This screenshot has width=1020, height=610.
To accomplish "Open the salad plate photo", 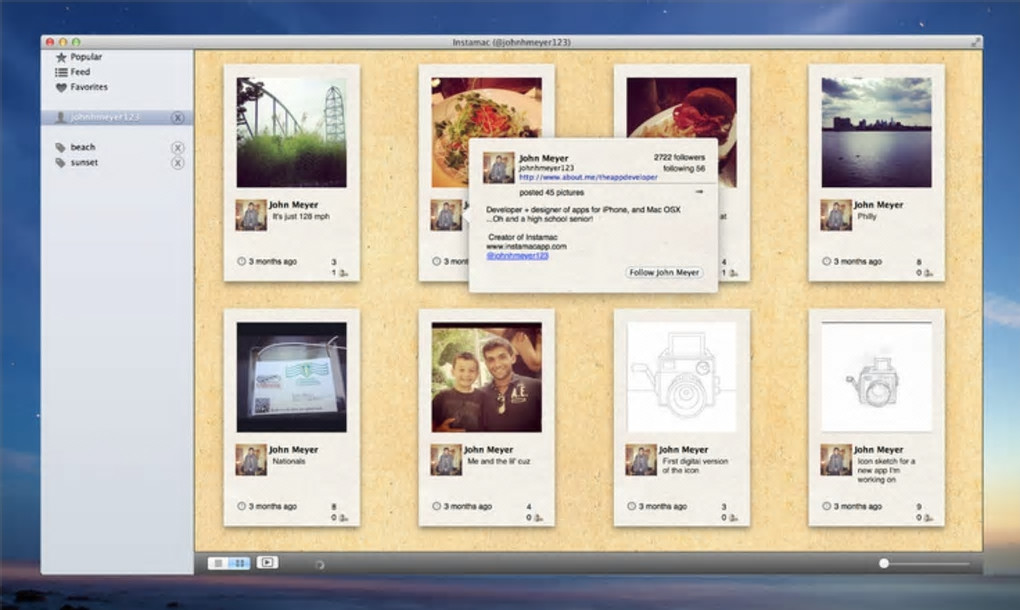I will coord(487,108).
